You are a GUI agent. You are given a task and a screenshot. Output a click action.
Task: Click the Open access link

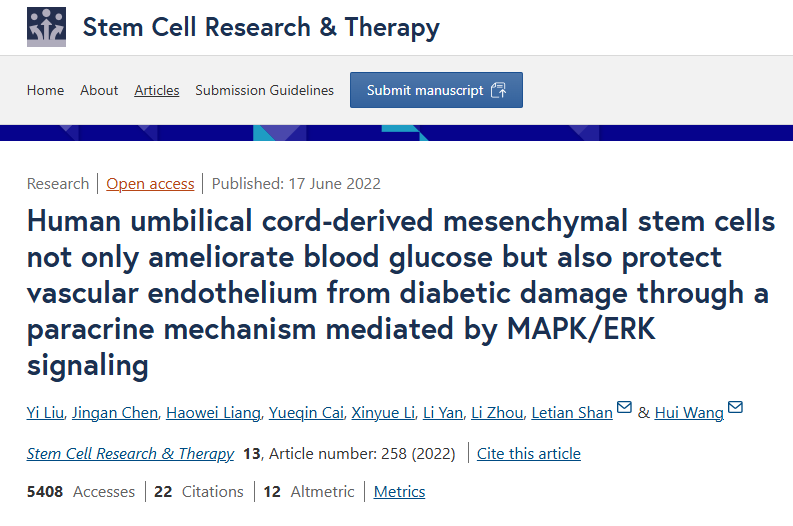(150, 184)
